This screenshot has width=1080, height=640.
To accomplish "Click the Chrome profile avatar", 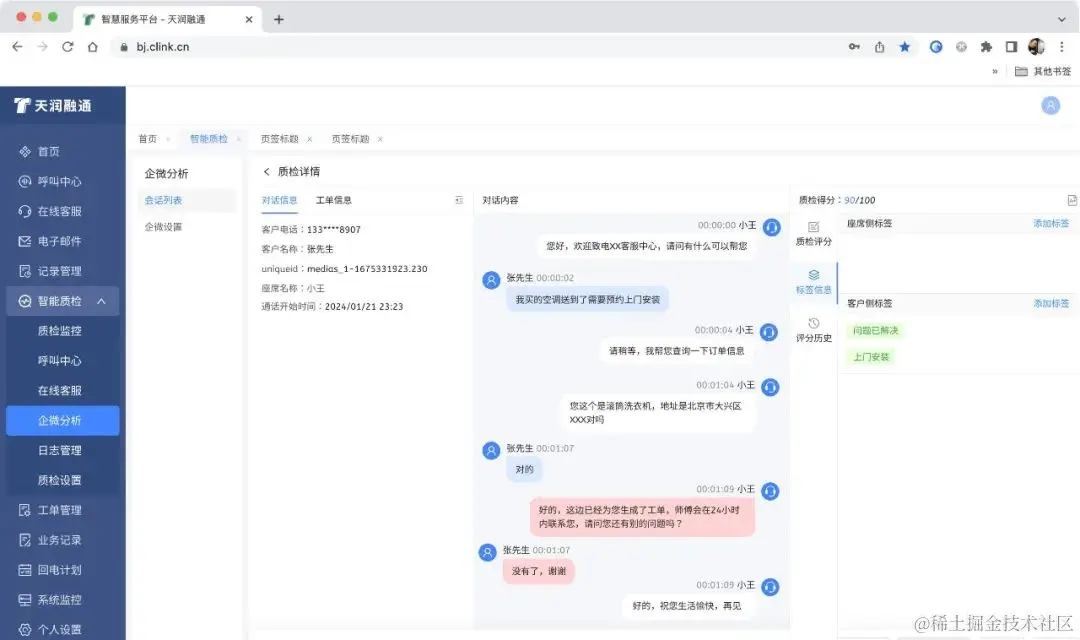I will coord(1036,47).
